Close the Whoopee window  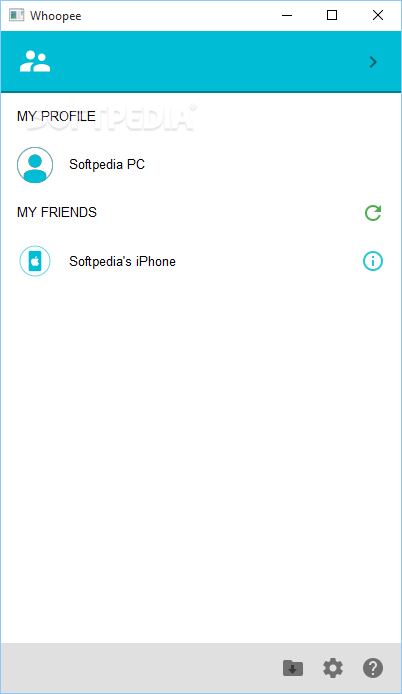tap(378, 15)
